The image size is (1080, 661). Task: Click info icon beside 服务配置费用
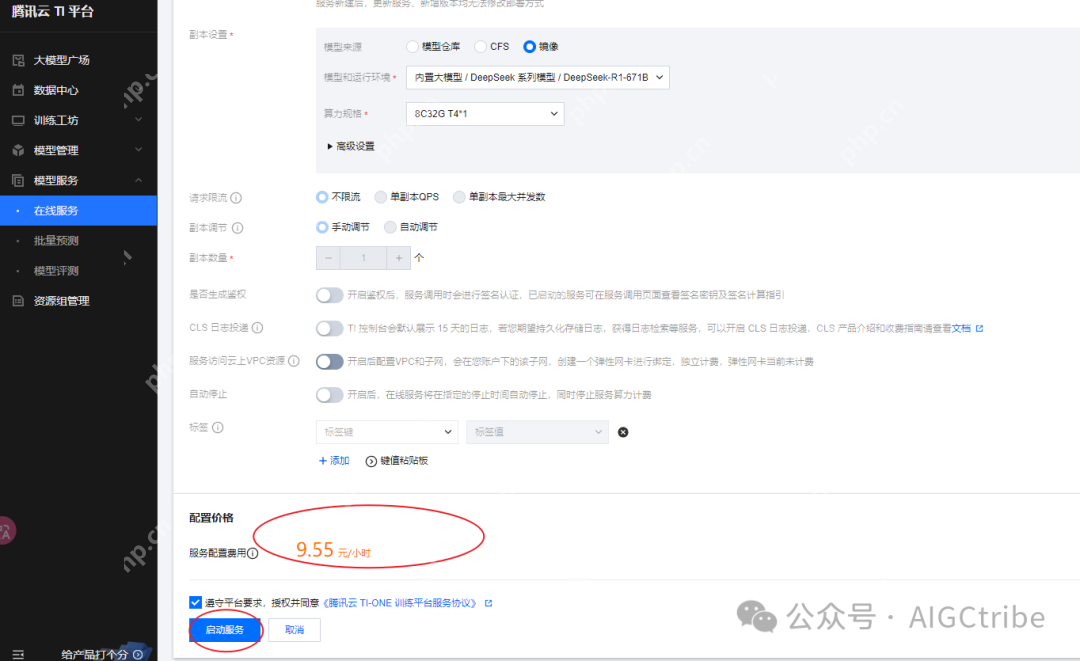253,554
